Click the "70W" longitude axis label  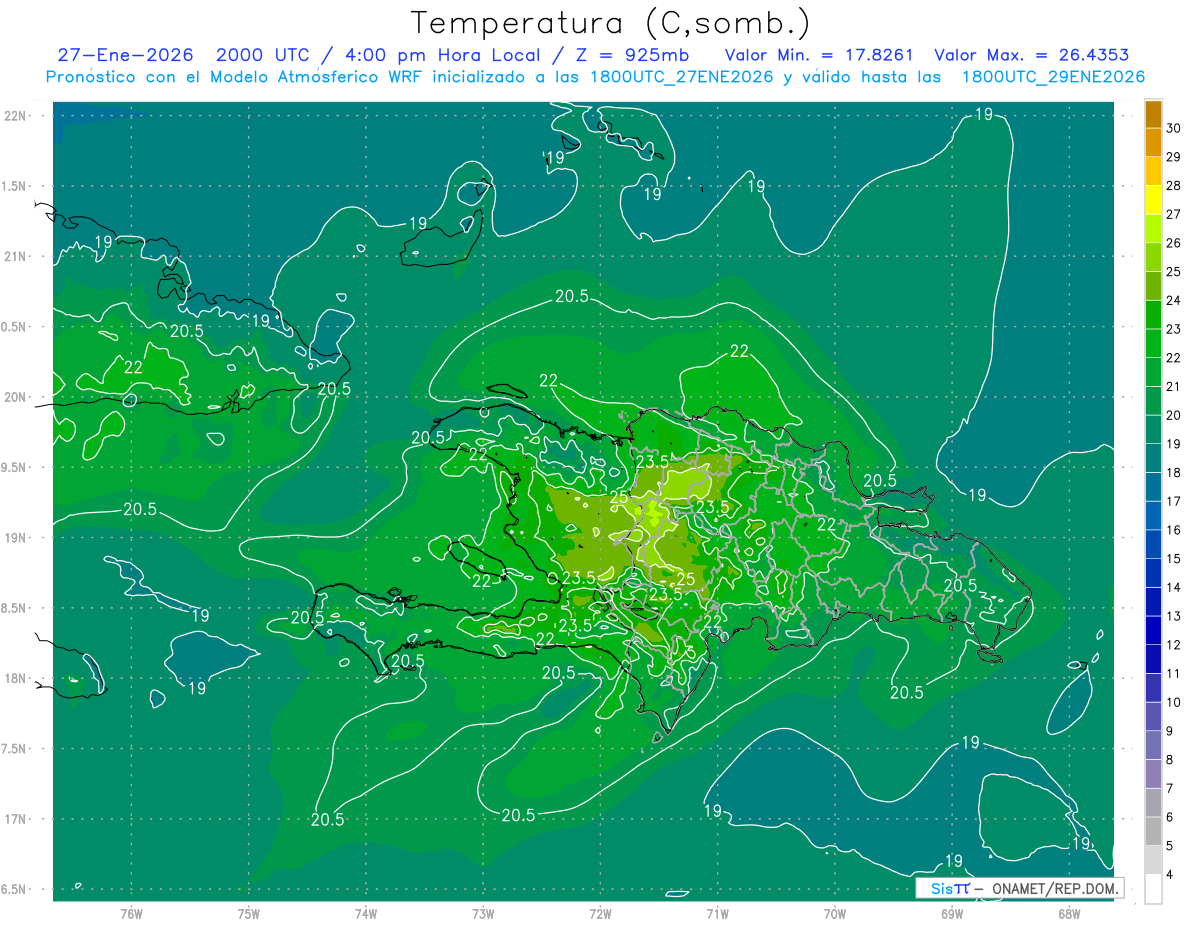[x=835, y=913]
